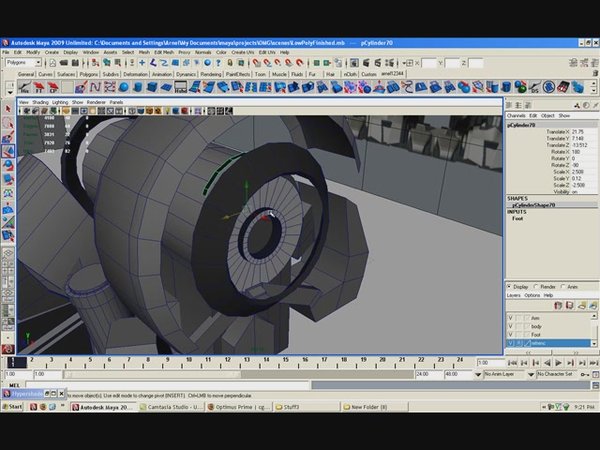The height and width of the screenshot is (450, 600).
Task: Open the Shading menu in viewport panel
Action: pyautogui.click(x=40, y=102)
